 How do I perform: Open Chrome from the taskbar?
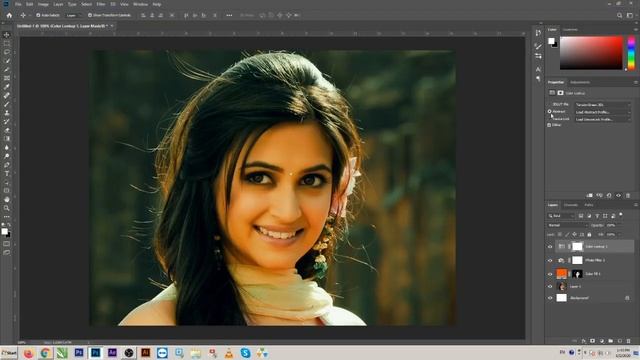pos(45,353)
